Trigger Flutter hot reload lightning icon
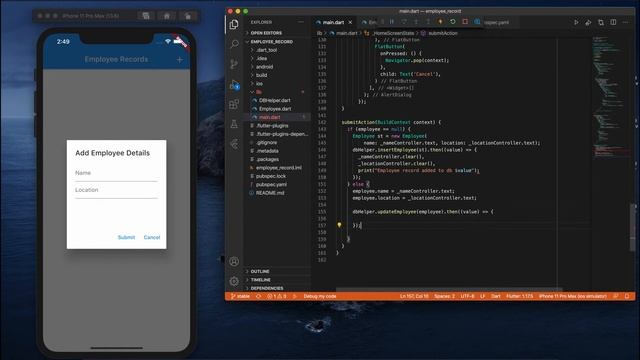The height and width of the screenshot is (360, 640). (x=440, y=22)
